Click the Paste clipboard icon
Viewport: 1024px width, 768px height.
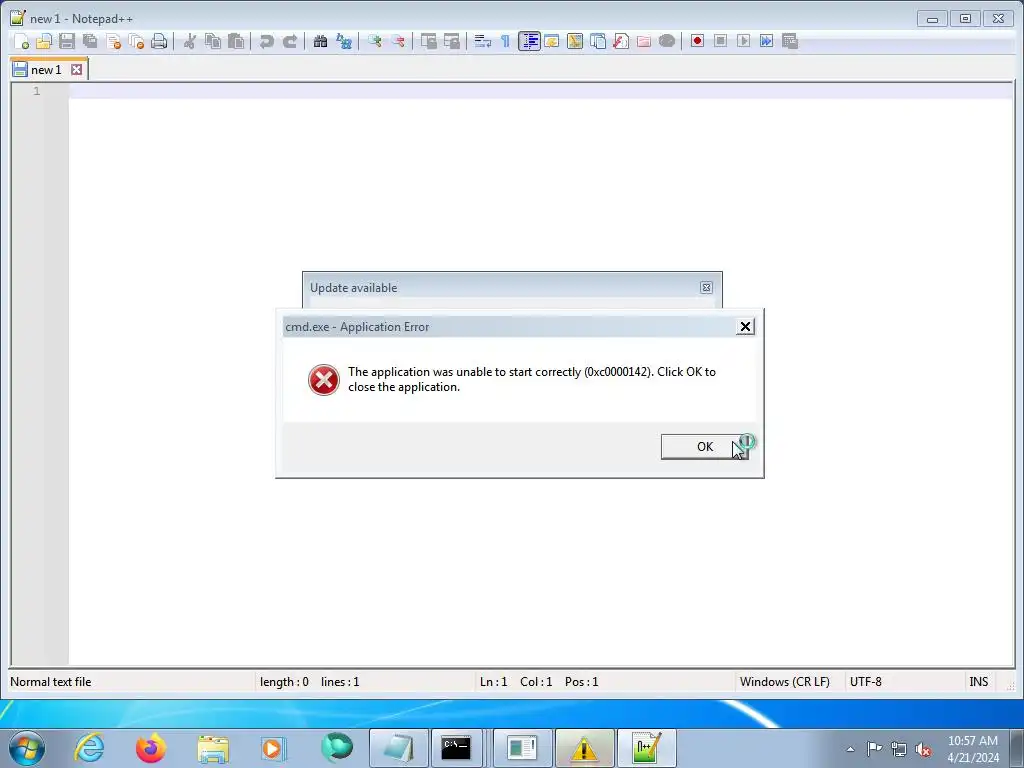[x=236, y=41]
